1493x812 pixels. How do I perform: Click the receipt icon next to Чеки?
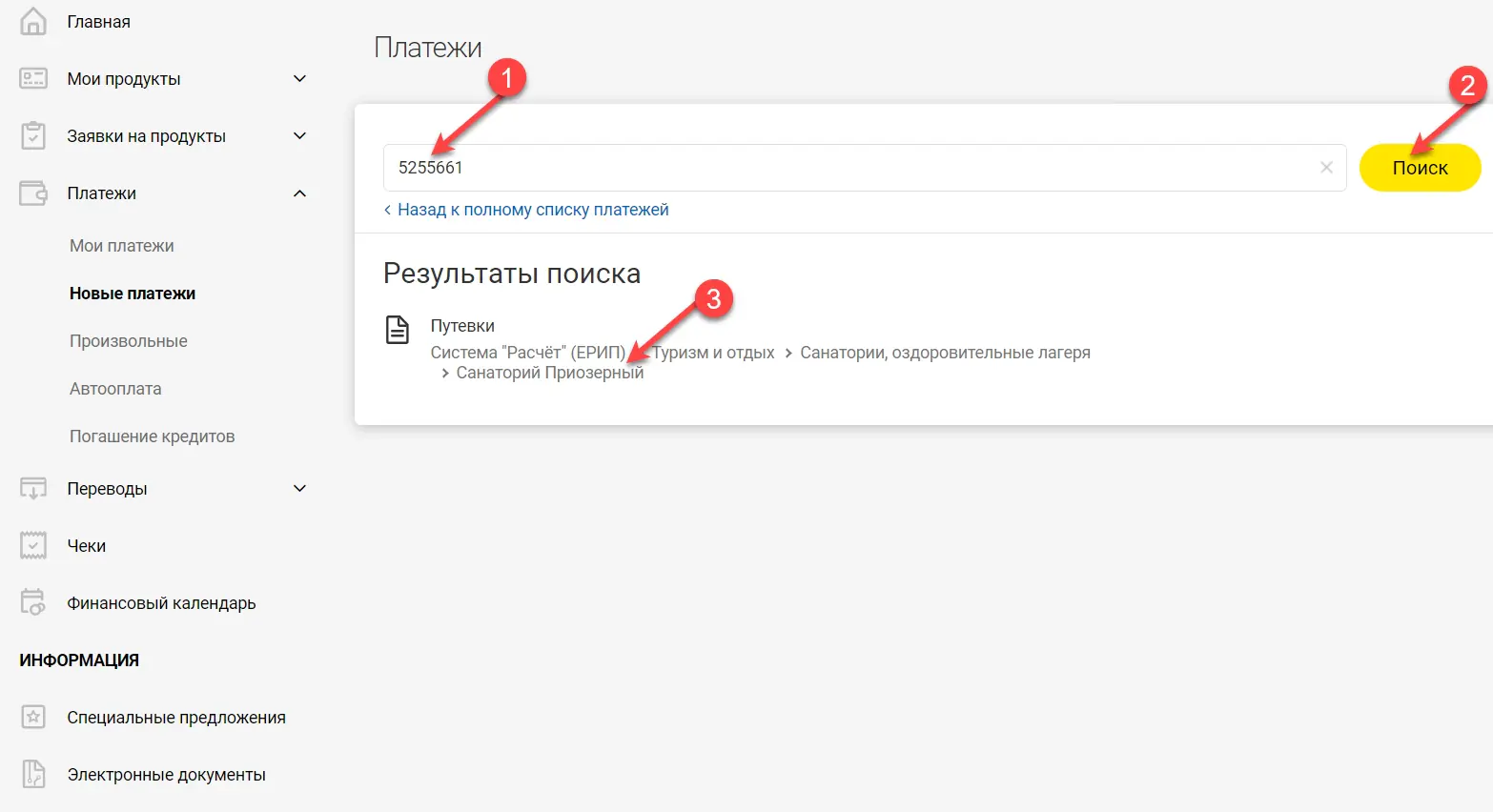pyautogui.click(x=33, y=546)
